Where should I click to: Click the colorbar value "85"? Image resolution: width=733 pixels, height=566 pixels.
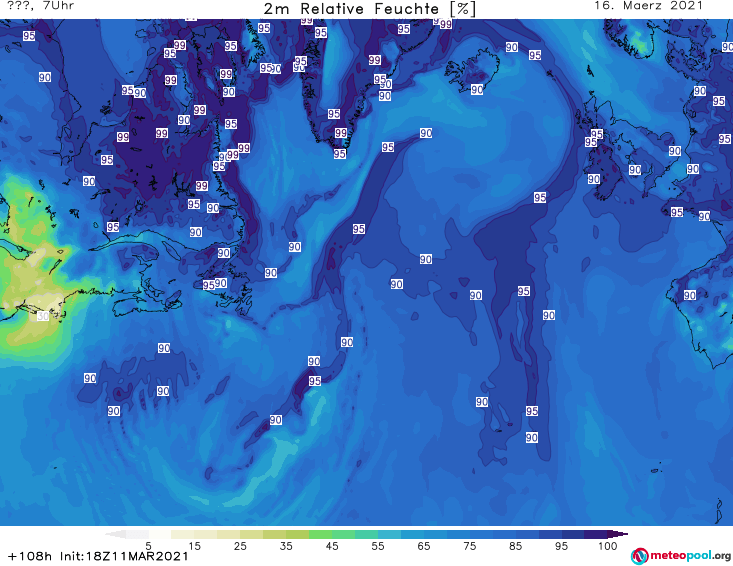tap(516, 546)
